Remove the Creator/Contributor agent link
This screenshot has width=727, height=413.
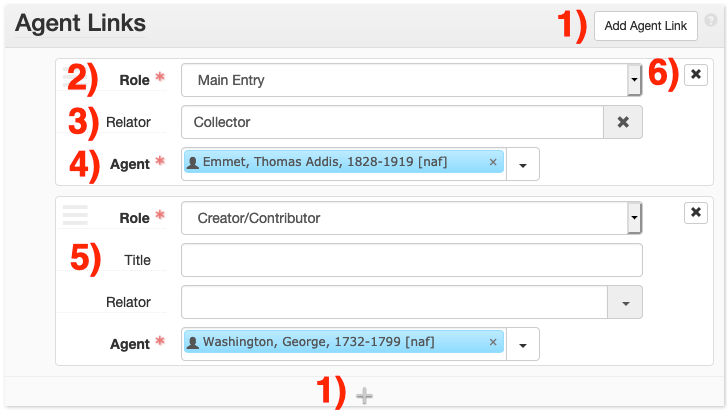pyautogui.click(x=697, y=212)
